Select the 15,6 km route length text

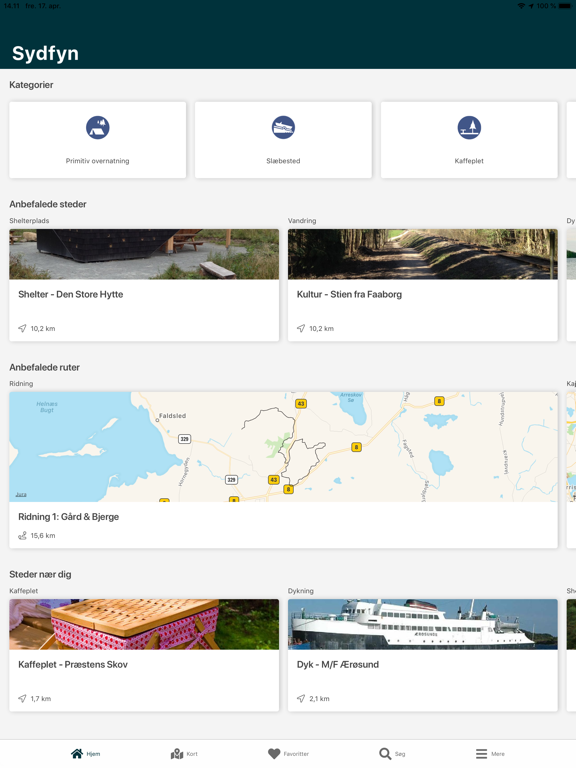[x=43, y=536]
